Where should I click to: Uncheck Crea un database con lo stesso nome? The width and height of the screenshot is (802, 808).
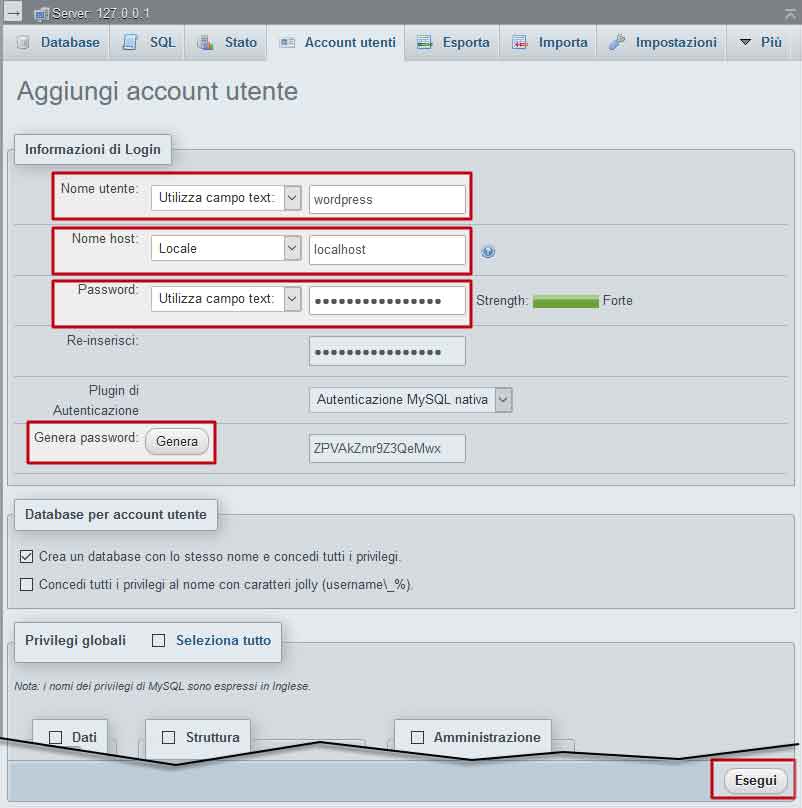pyautogui.click(x=26, y=557)
